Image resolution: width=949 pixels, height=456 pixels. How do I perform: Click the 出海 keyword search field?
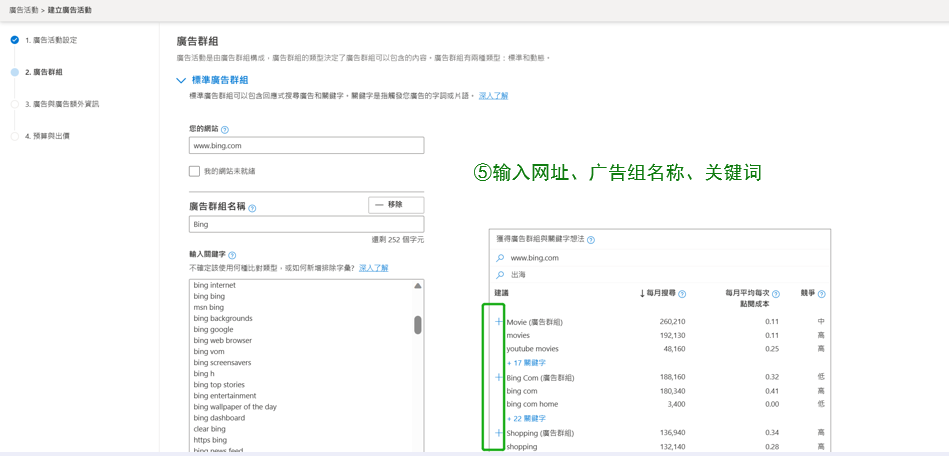coord(660,274)
